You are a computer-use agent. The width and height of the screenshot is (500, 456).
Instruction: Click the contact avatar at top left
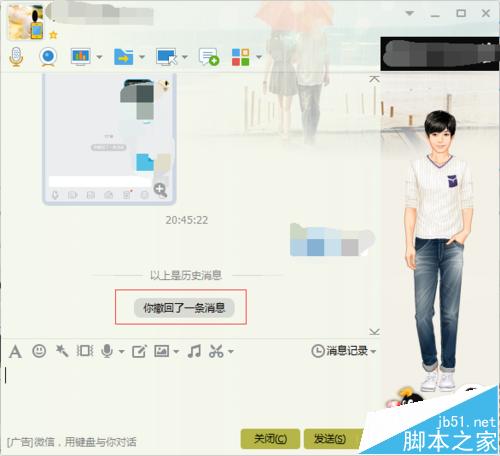click(26, 23)
